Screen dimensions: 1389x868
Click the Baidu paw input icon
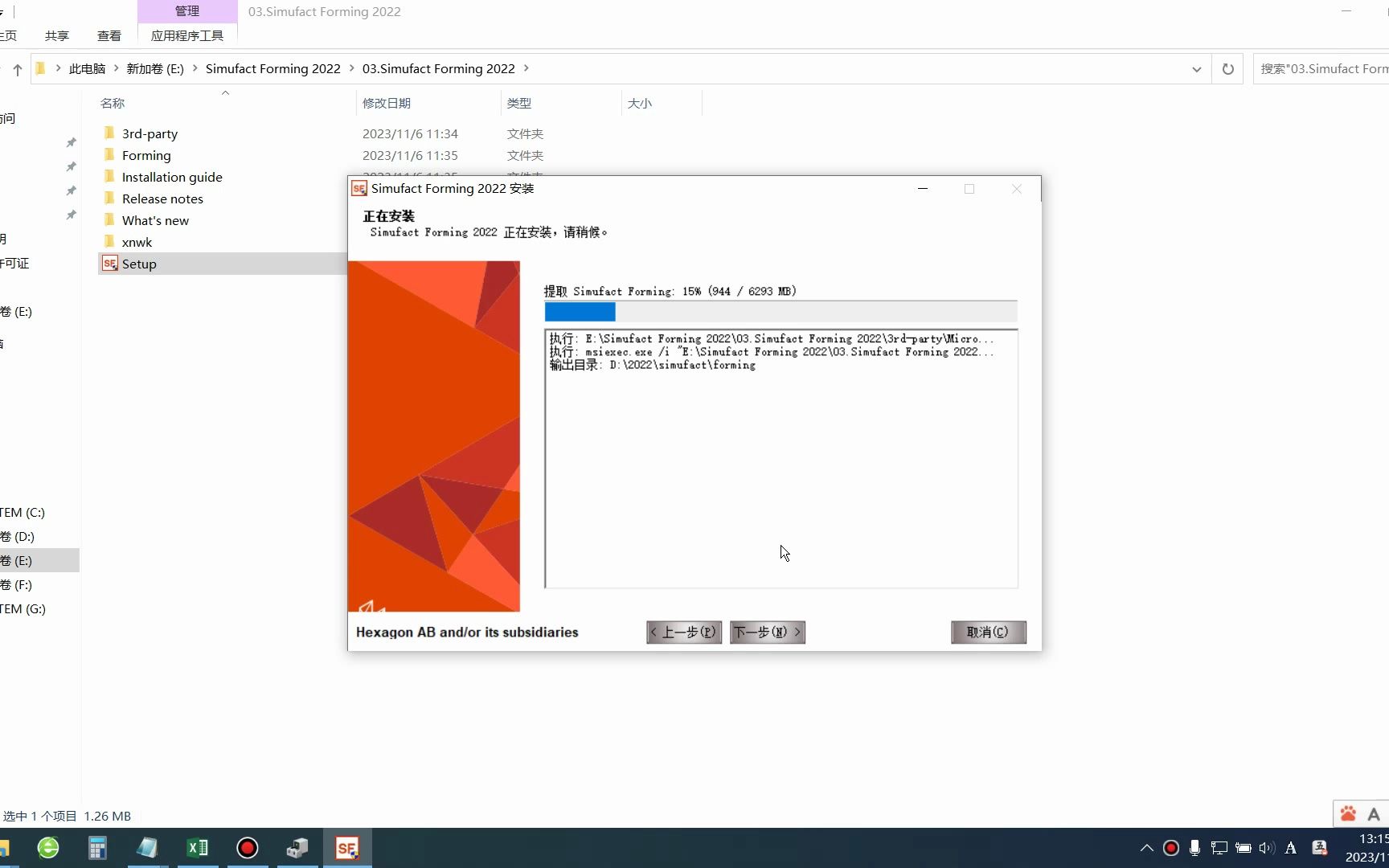click(1348, 814)
